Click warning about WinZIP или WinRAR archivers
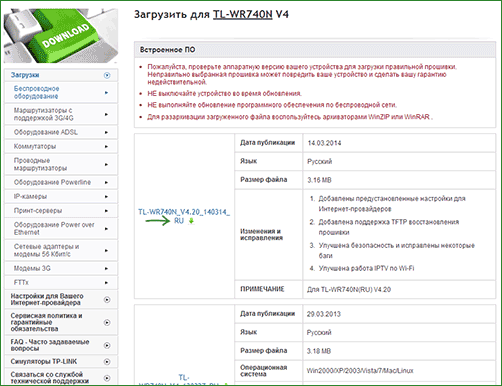 [x=290, y=117]
